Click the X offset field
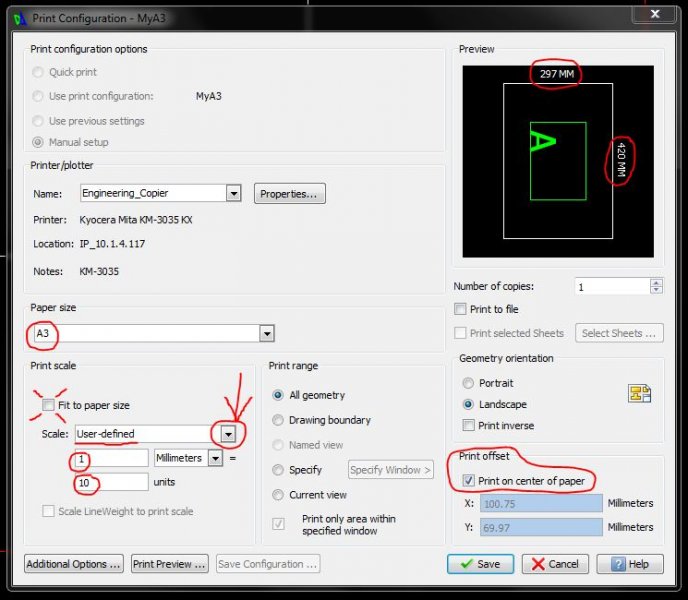Viewport: 688px width, 600px height. pyautogui.click(x=541, y=503)
